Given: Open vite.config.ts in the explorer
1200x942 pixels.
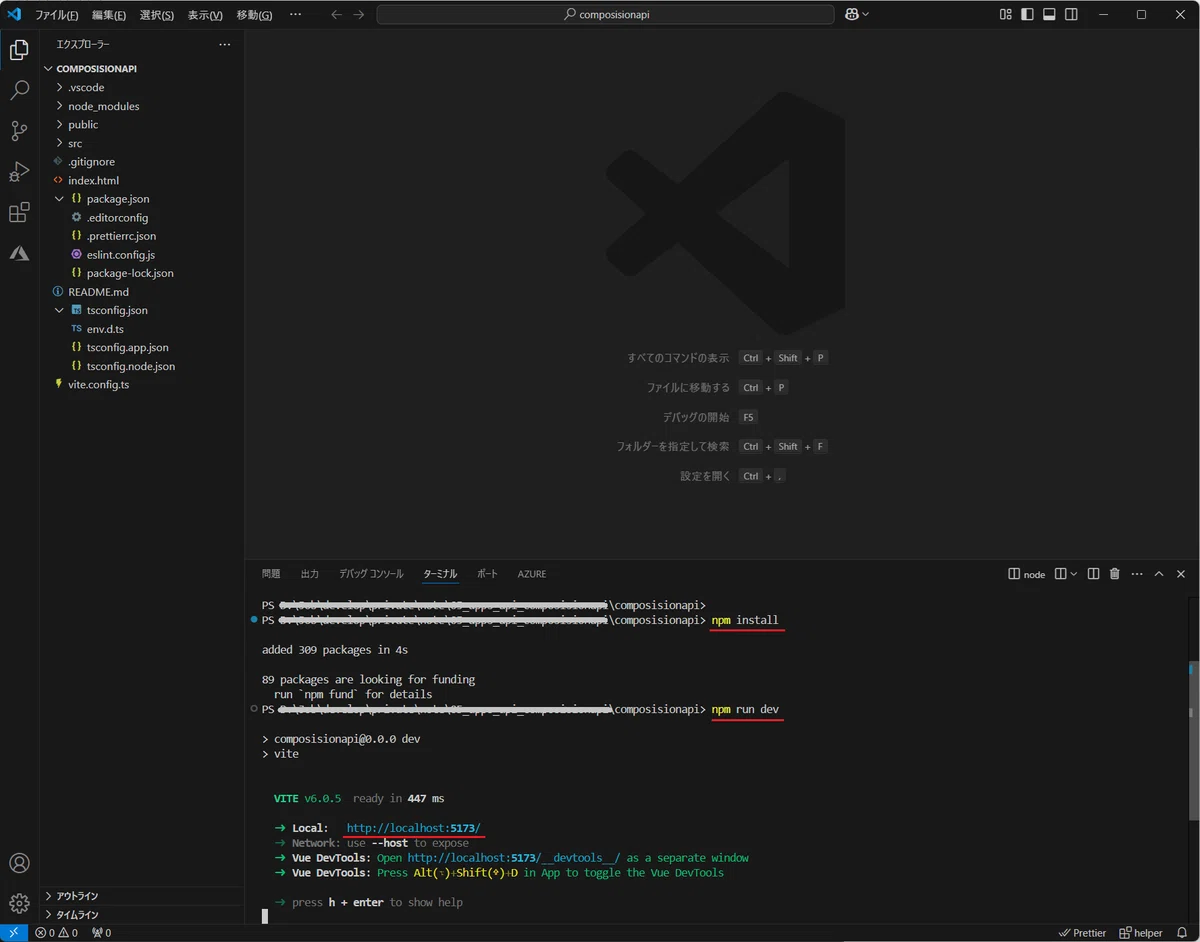Looking at the screenshot, I should click(142, 384).
